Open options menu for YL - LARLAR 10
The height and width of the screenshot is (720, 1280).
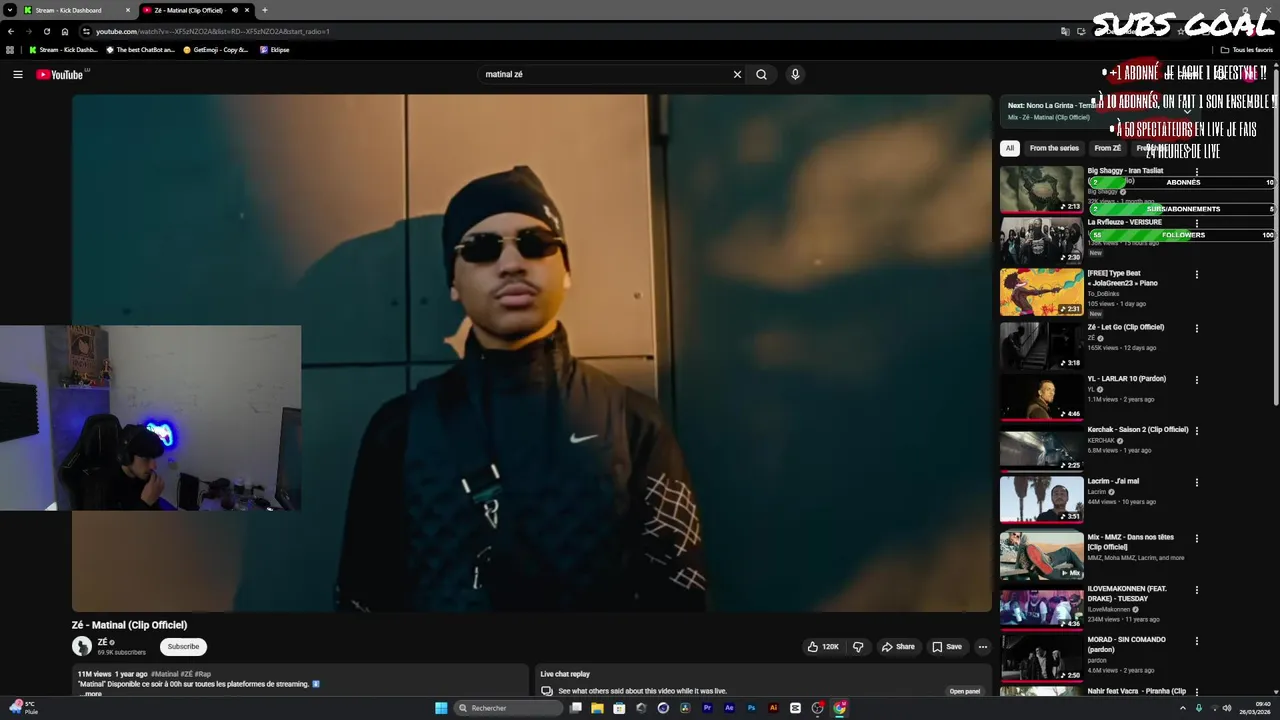click(x=1197, y=380)
